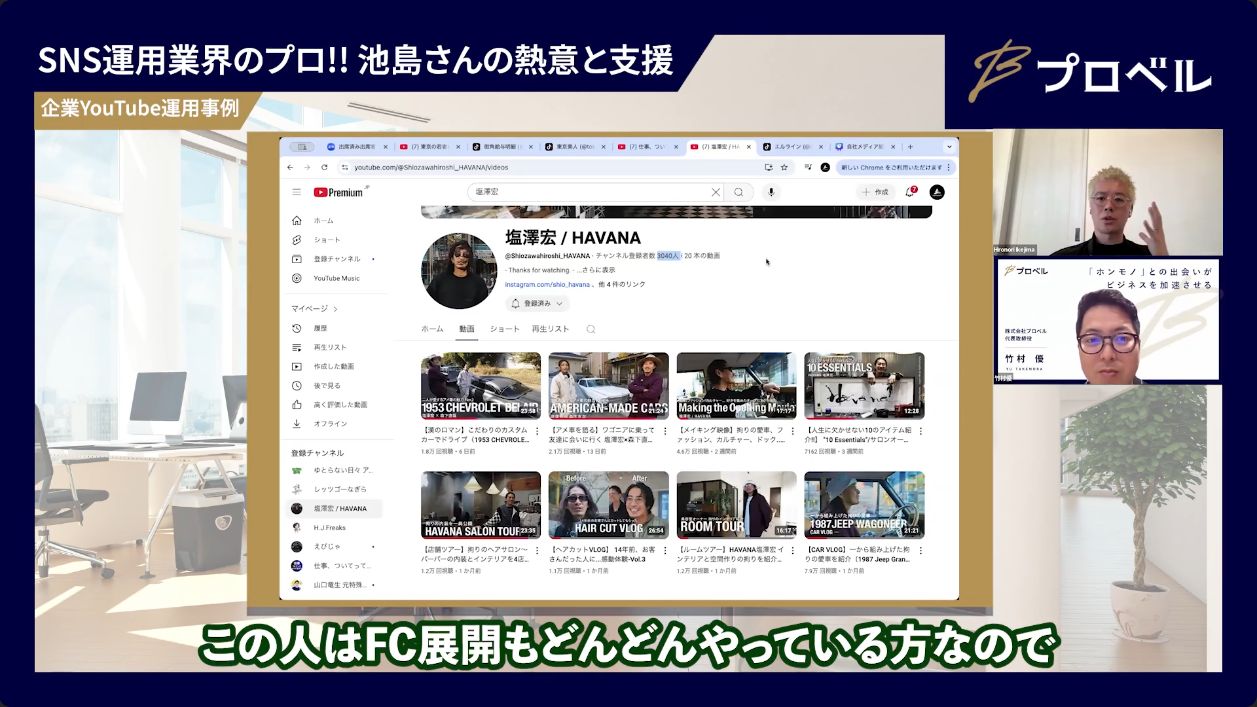Click the channel profile picture of 塩澤宏
Image resolution: width=1257 pixels, height=707 pixels.
tap(459, 271)
